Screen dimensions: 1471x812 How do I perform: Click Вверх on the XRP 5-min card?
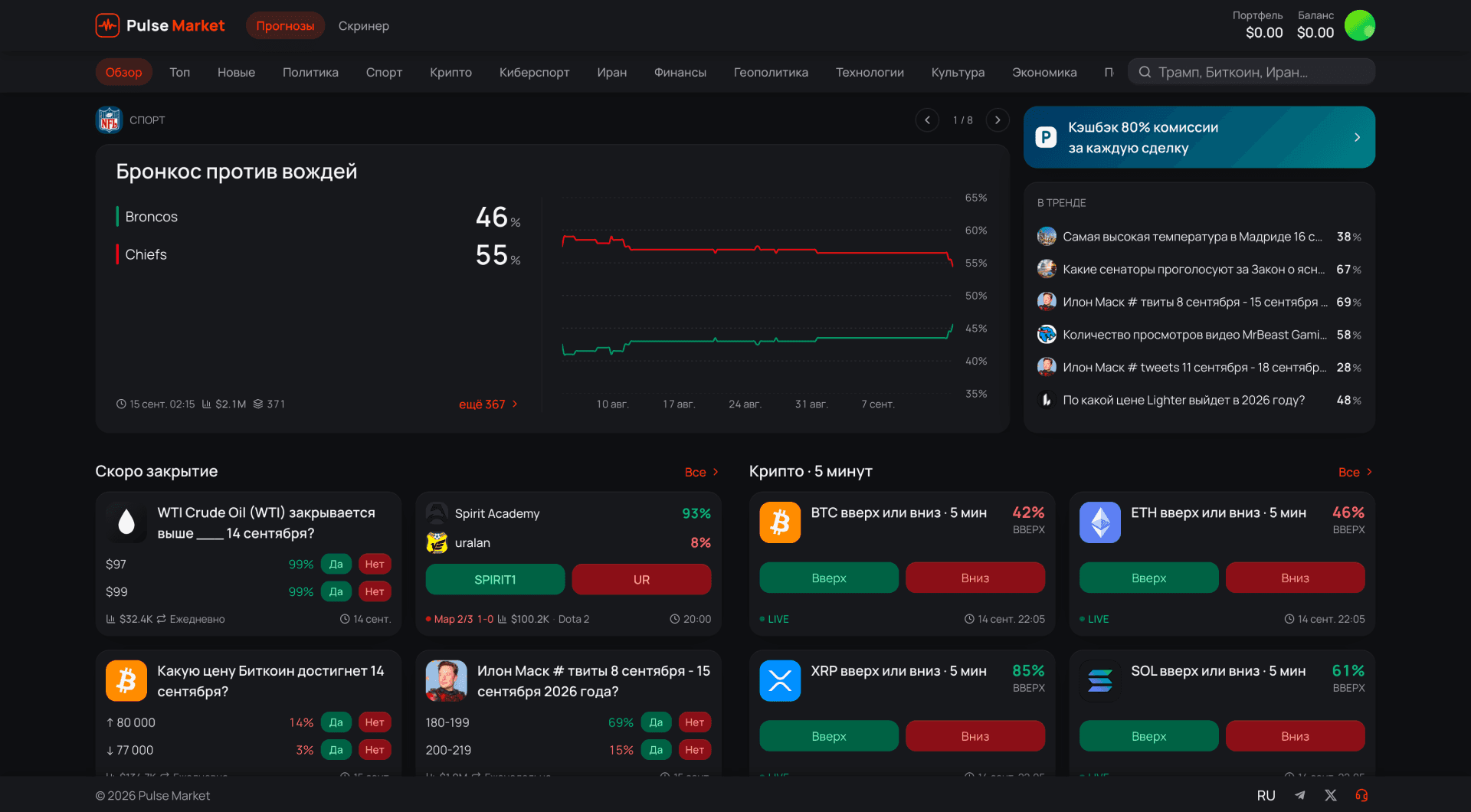pos(829,736)
